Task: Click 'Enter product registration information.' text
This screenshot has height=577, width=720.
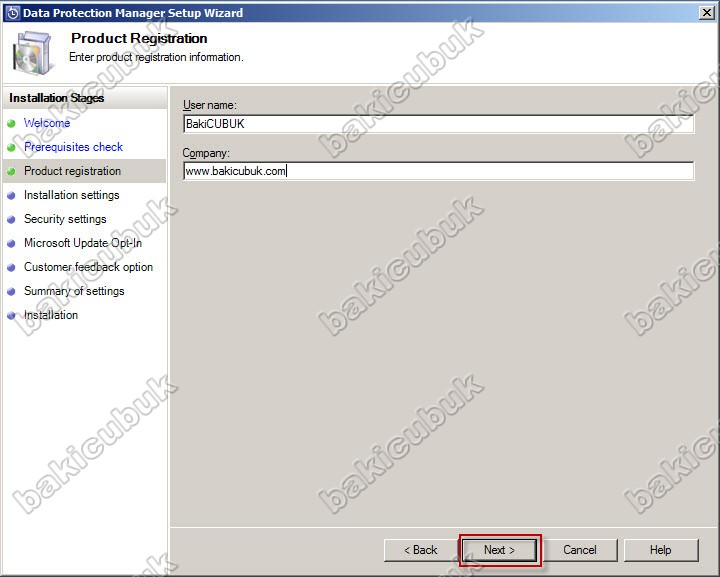Action: tap(156, 57)
